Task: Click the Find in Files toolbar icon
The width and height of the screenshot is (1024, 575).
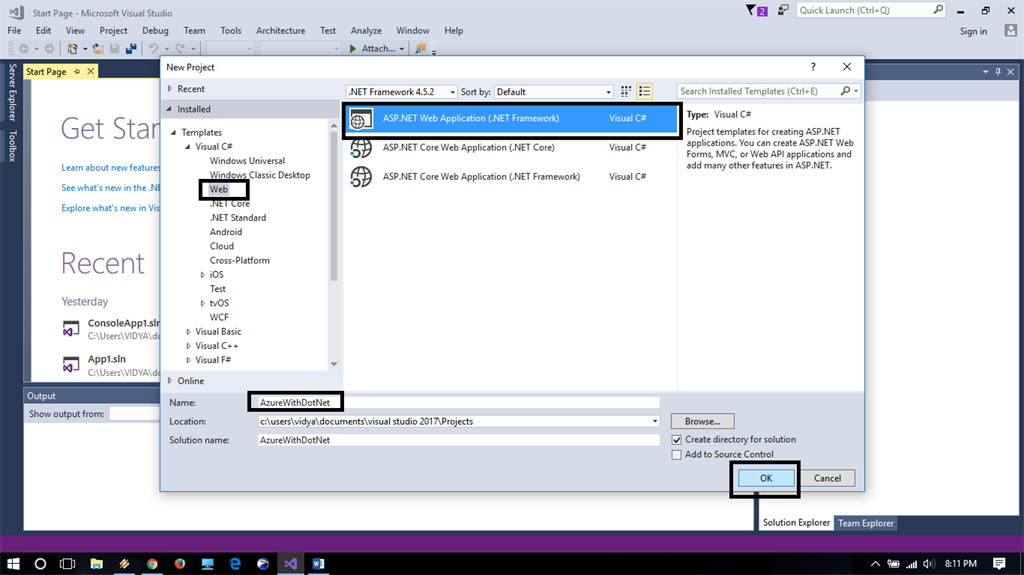Action: point(421,48)
